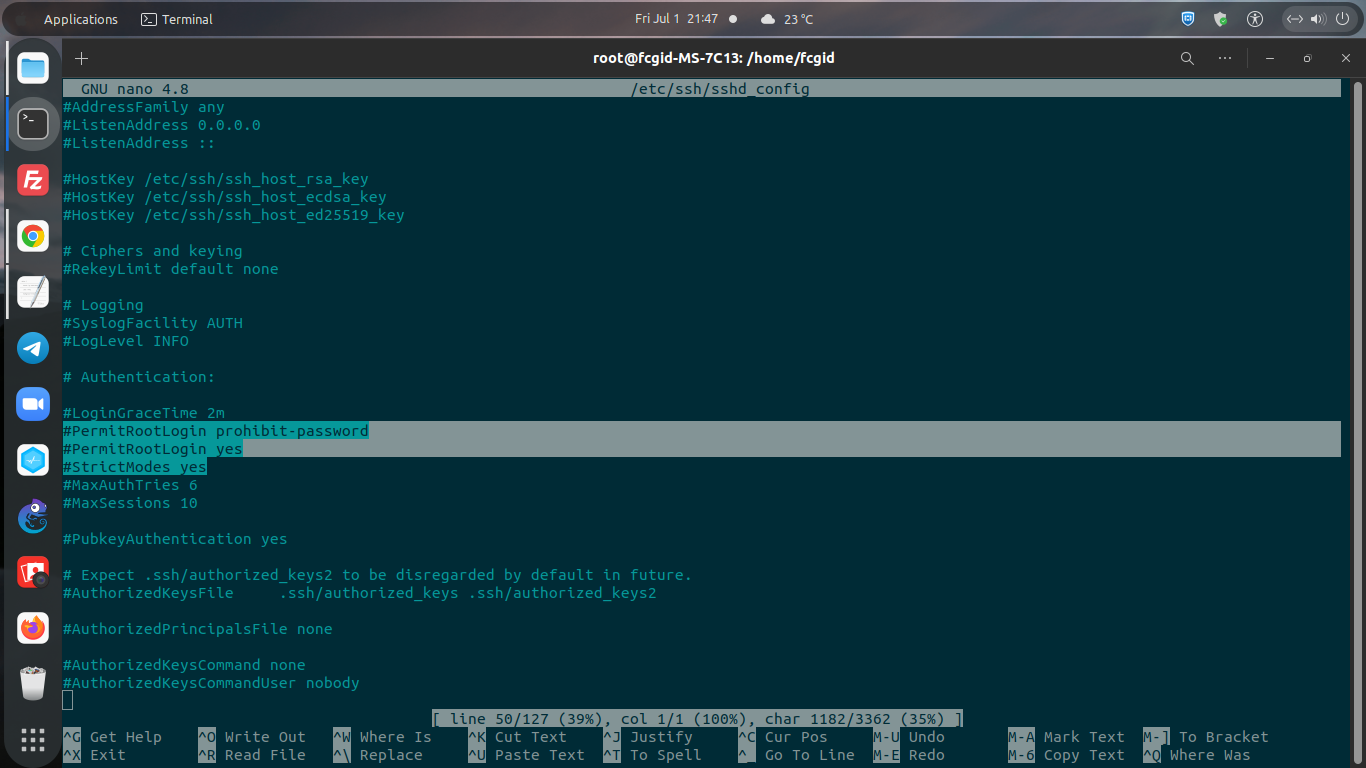1366x768 pixels.
Task: Click the ^K Cut Text shortcut
Action: (x=517, y=737)
